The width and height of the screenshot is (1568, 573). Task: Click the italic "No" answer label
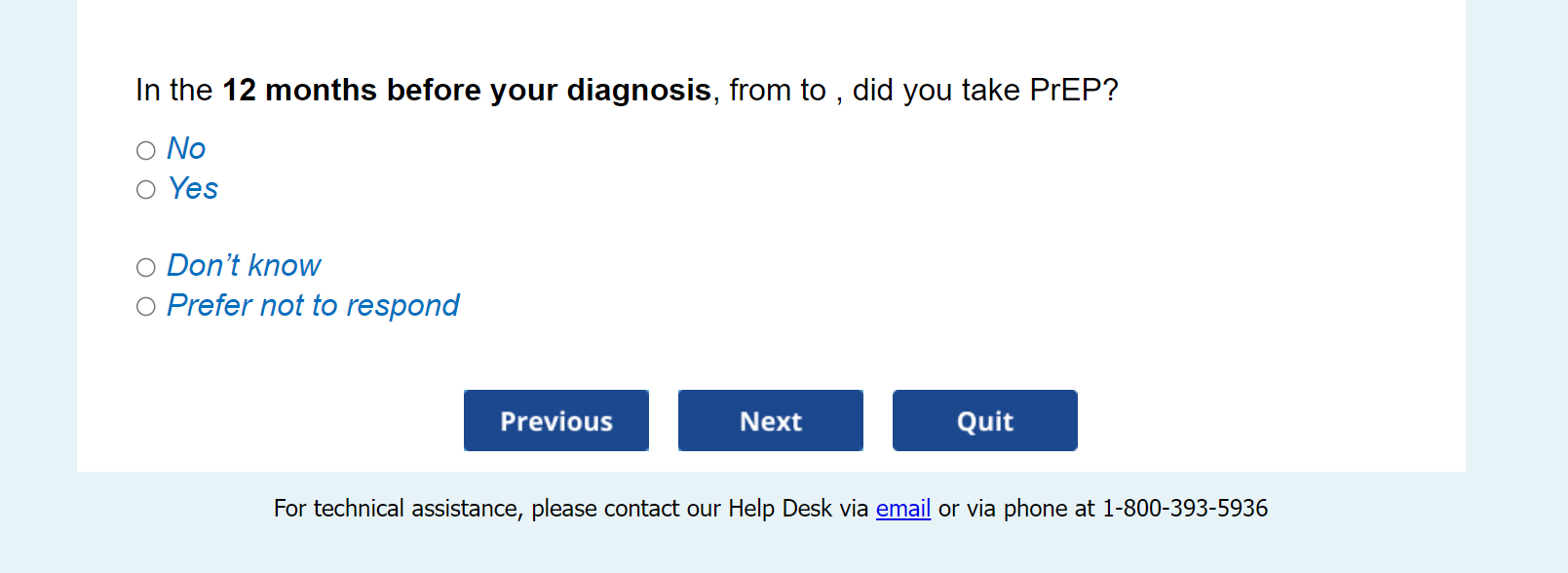pos(186,148)
